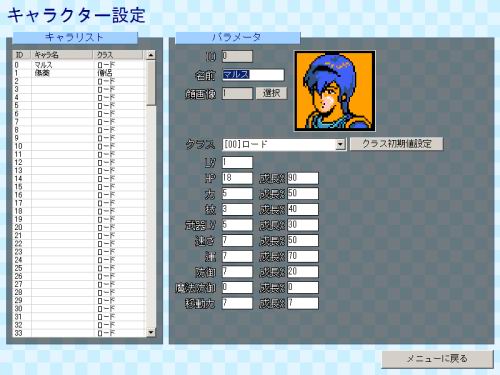Screen dimensions: 500x375
Task: Click the 防御 value field
Action: tap(237, 272)
